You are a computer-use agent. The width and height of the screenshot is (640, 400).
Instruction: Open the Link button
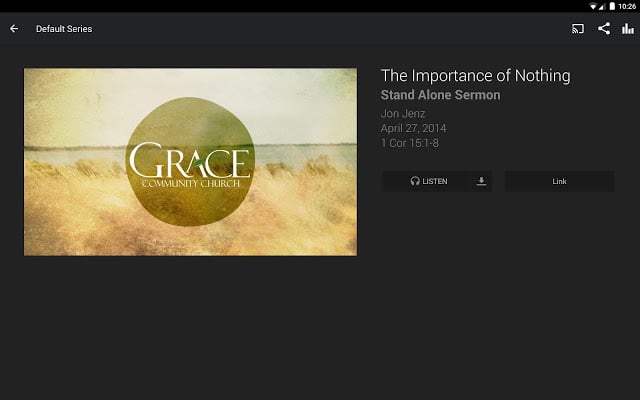(559, 181)
